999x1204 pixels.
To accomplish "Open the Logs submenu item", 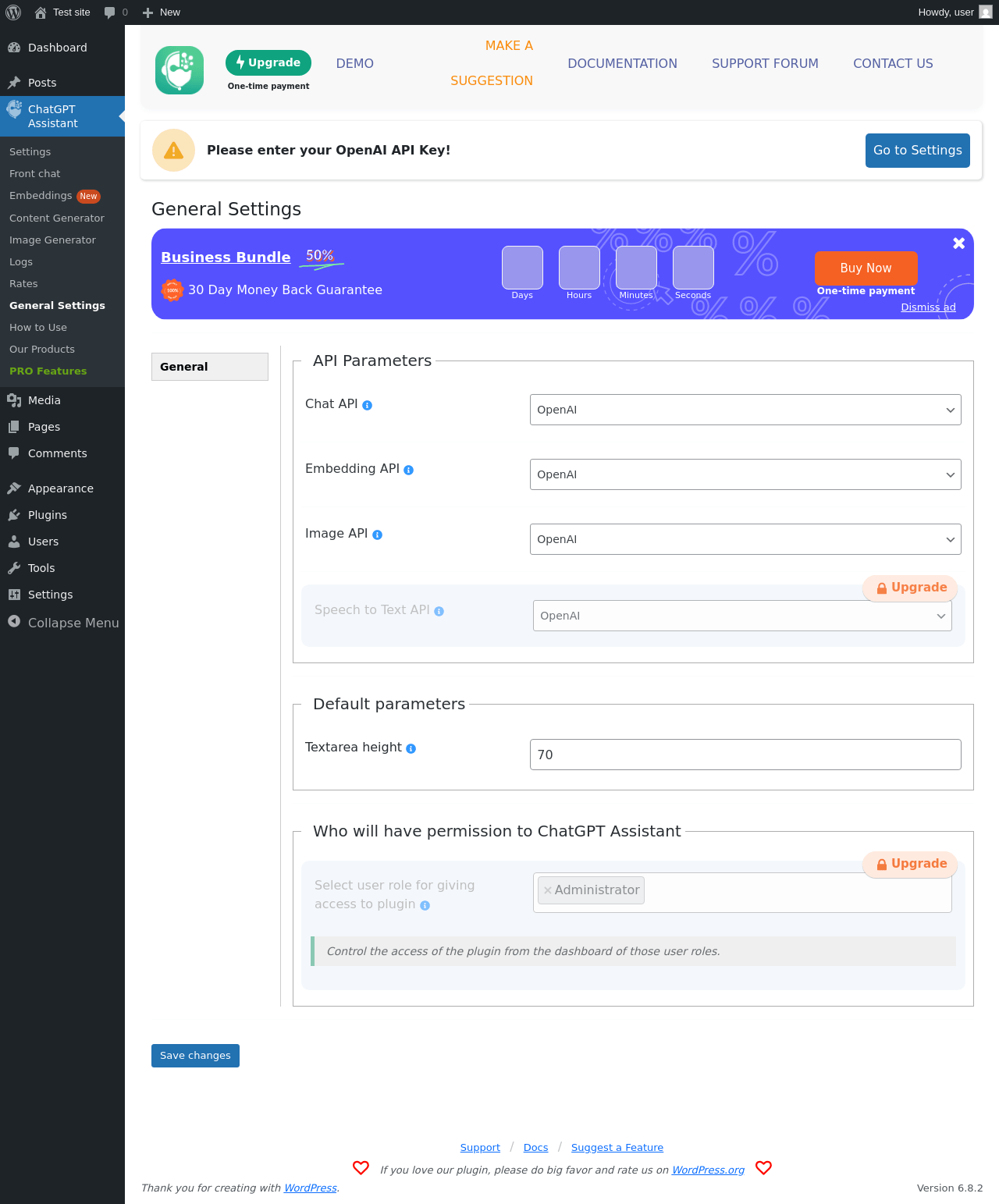I will click(x=21, y=262).
